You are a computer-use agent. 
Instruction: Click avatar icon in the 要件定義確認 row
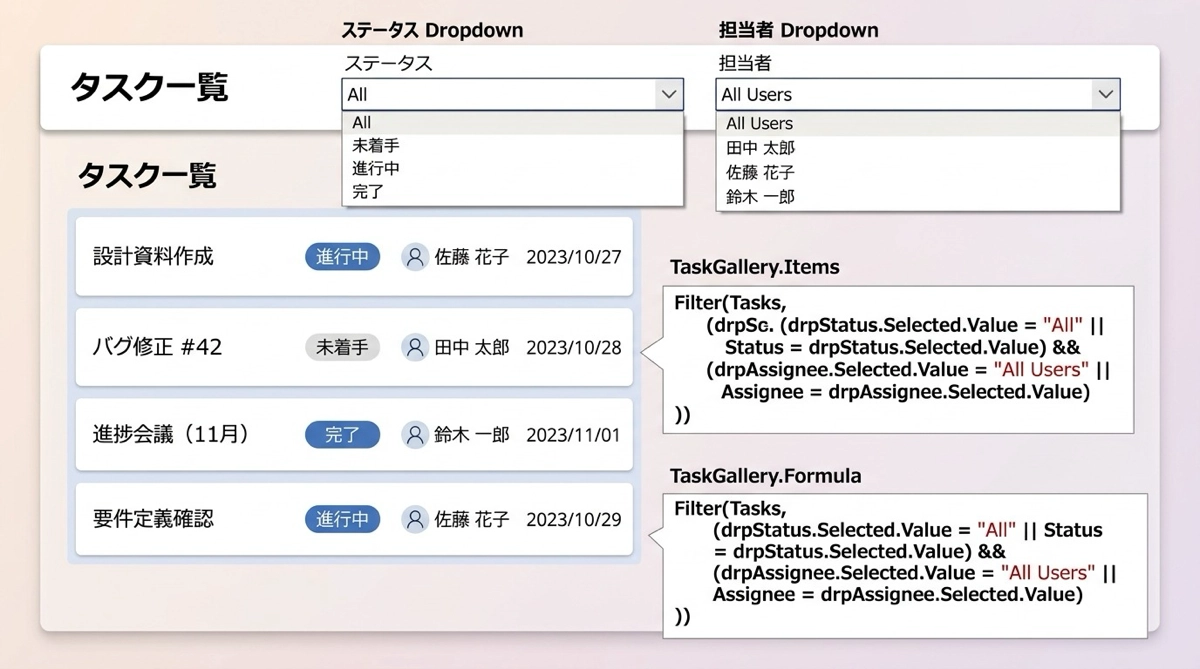click(415, 519)
